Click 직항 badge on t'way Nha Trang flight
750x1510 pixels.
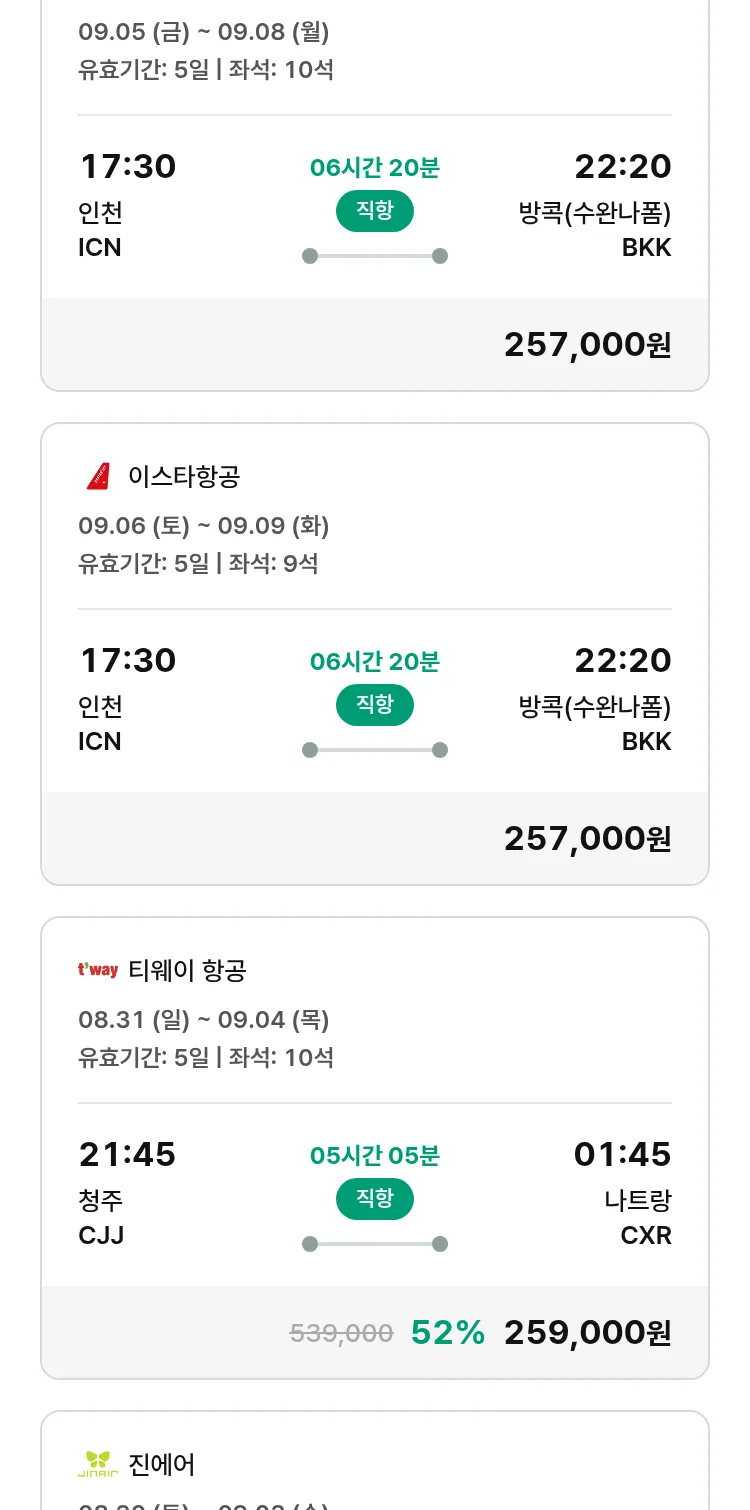374,1199
